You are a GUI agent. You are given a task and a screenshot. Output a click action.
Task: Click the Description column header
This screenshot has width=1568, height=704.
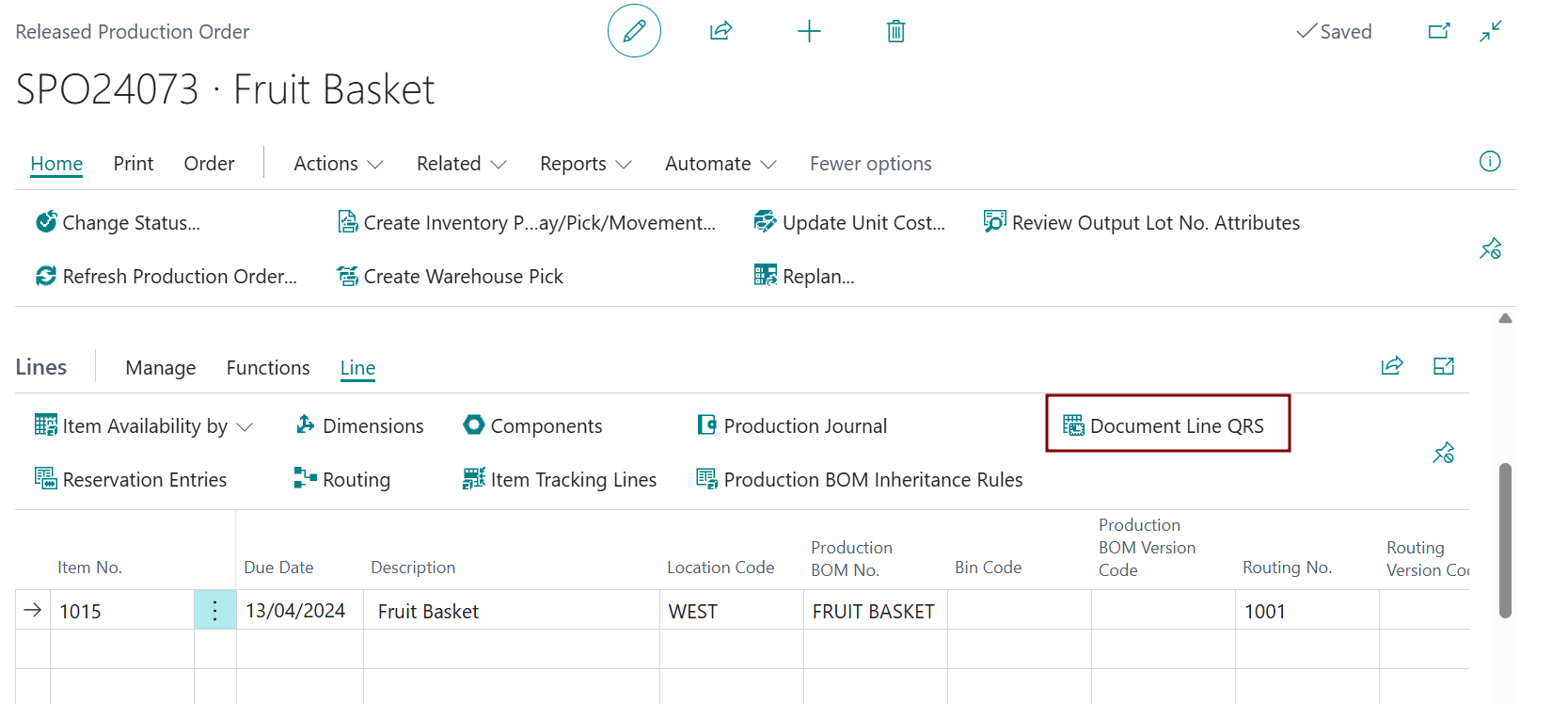click(413, 568)
